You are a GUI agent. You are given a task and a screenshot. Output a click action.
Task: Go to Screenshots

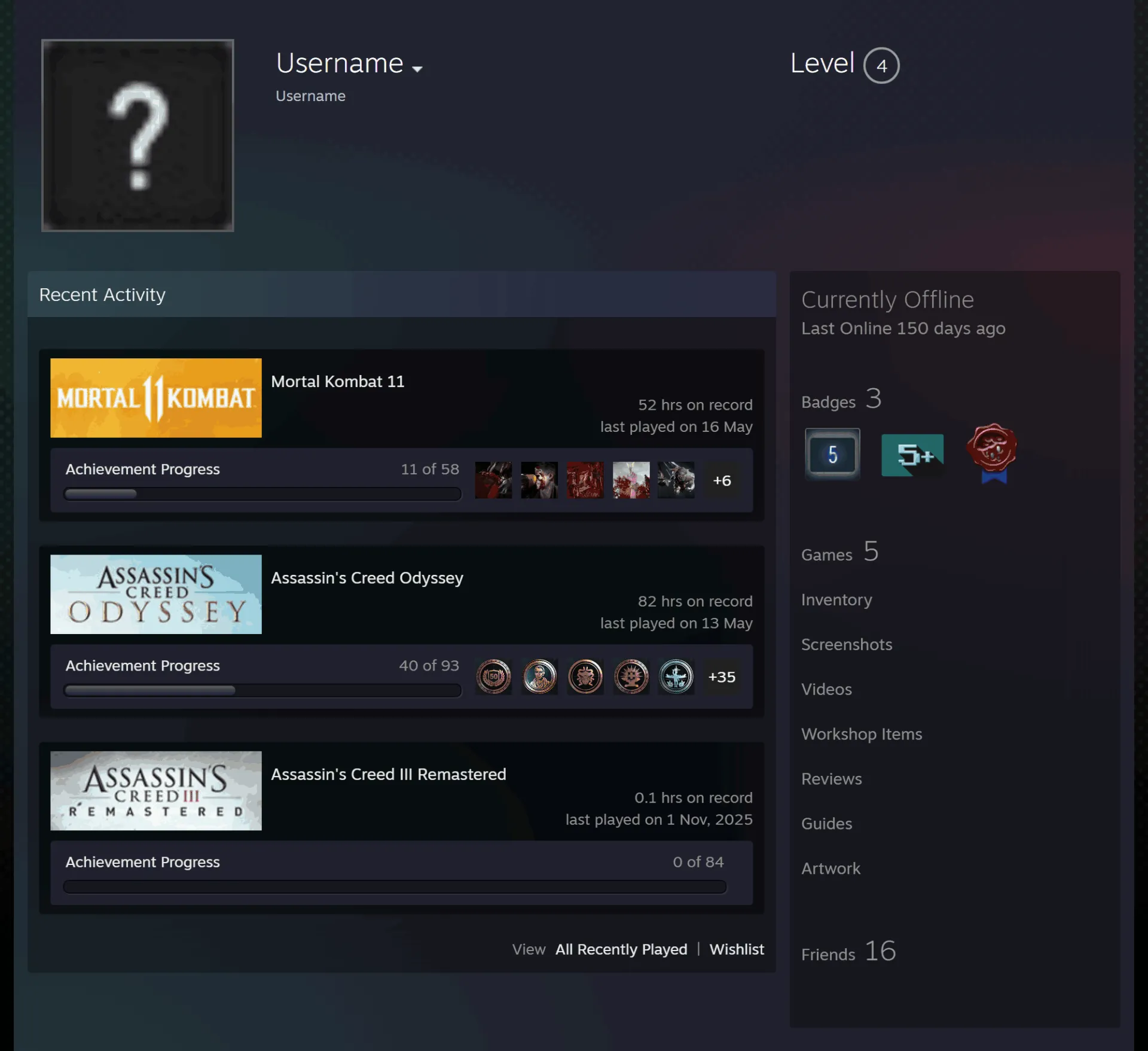click(847, 644)
